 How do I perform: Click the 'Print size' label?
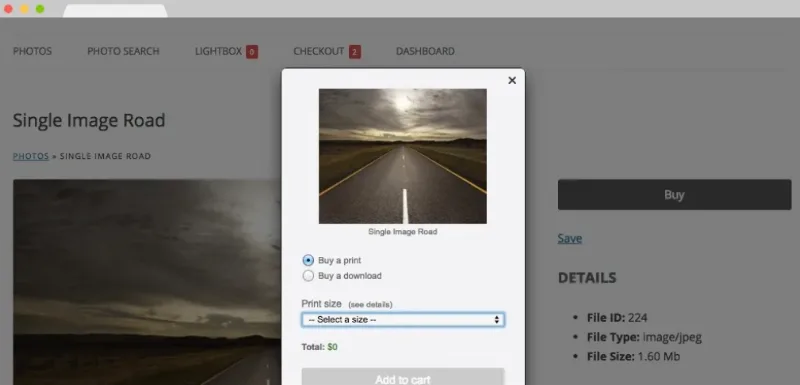321,303
